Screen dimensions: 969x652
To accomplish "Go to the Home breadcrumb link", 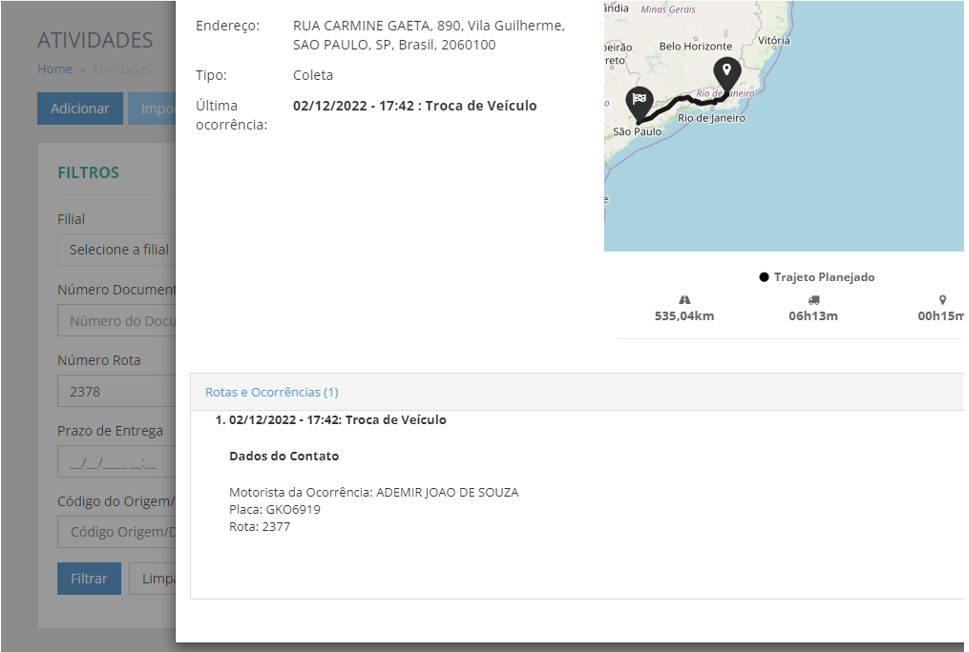I will pyautogui.click(x=55, y=69).
